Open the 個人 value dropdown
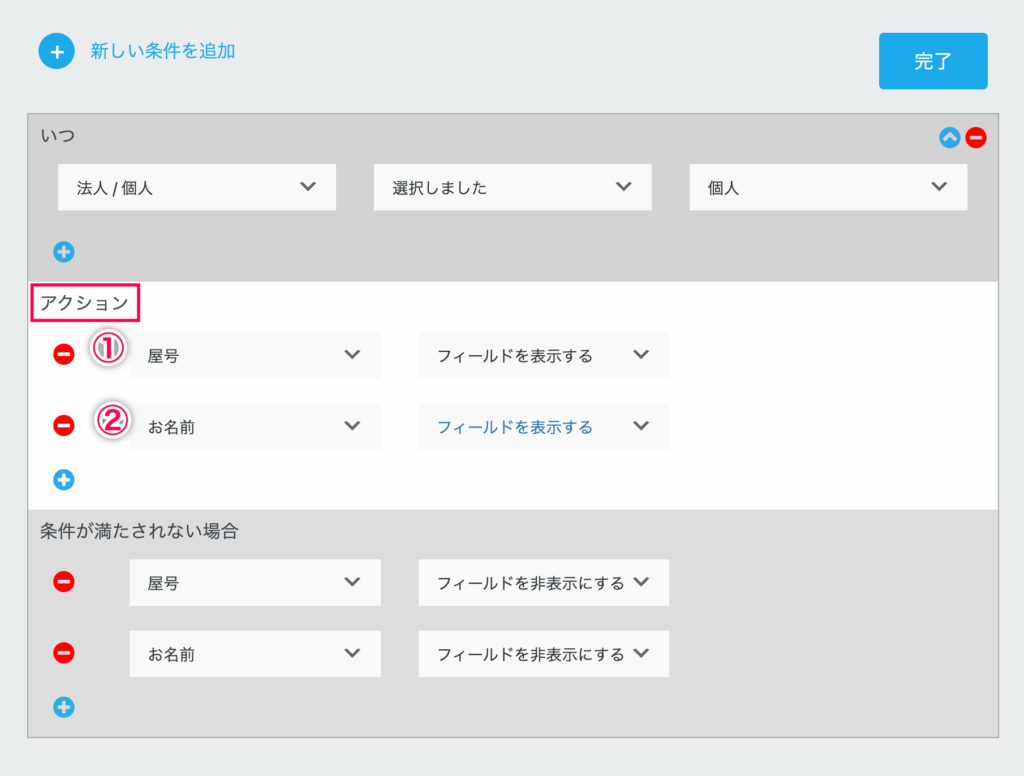The height and width of the screenshot is (776, 1024). point(828,187)
